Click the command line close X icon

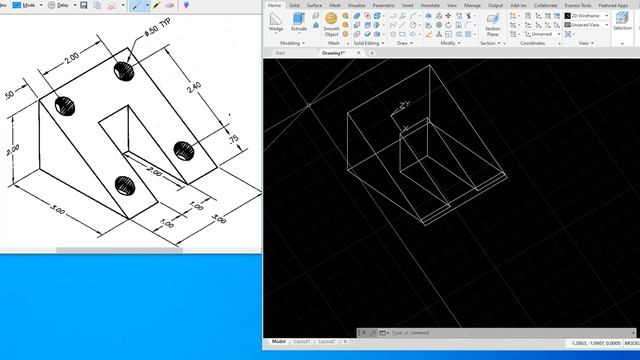[363, 333]
